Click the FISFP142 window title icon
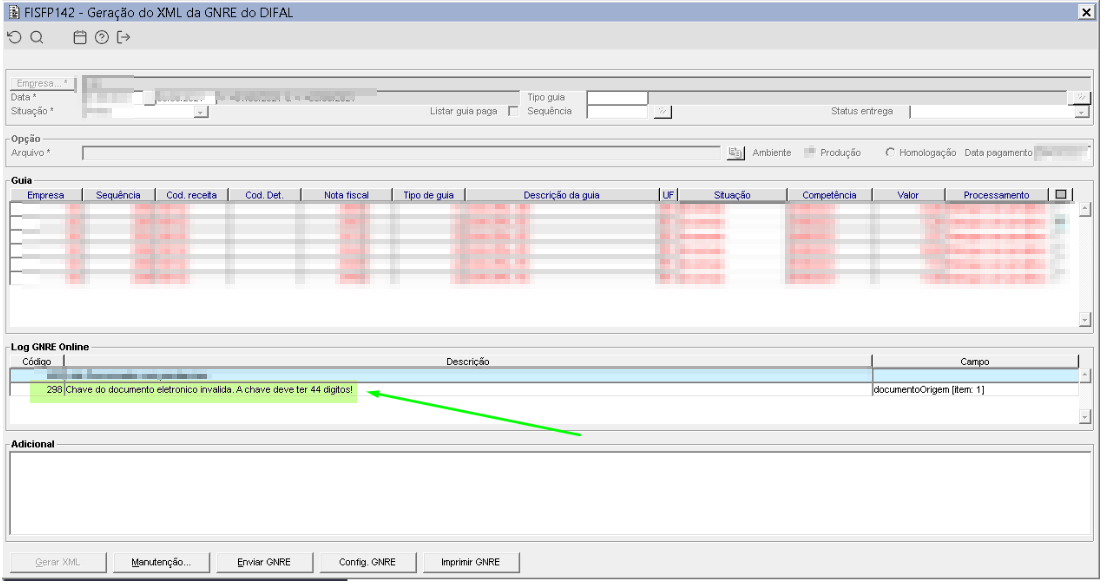Viewport: 1106px width, 584px height. pyautogui.click(x=13, y=12)
